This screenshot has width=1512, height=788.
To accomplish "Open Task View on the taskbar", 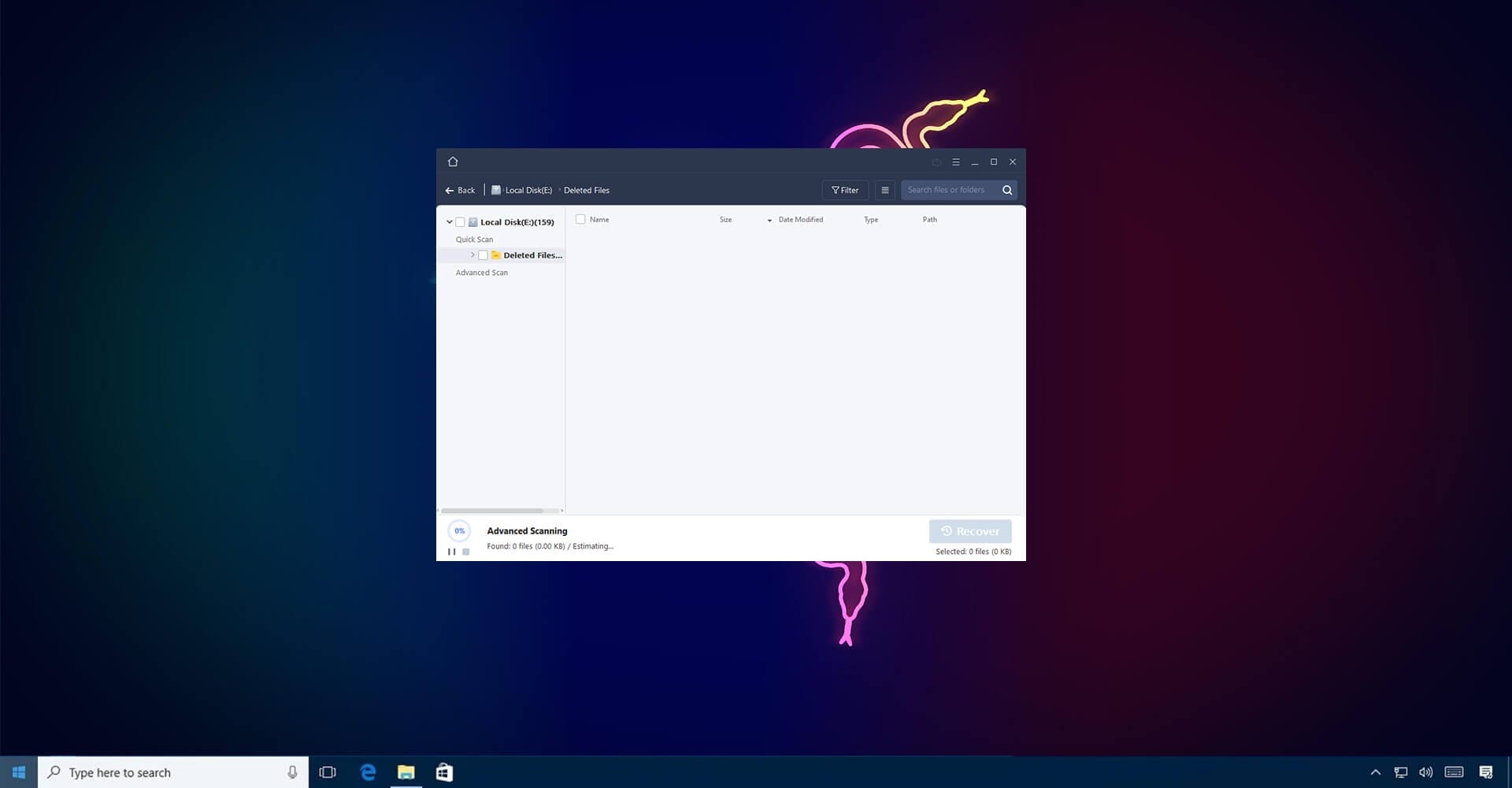I will [x=328, y=772].
